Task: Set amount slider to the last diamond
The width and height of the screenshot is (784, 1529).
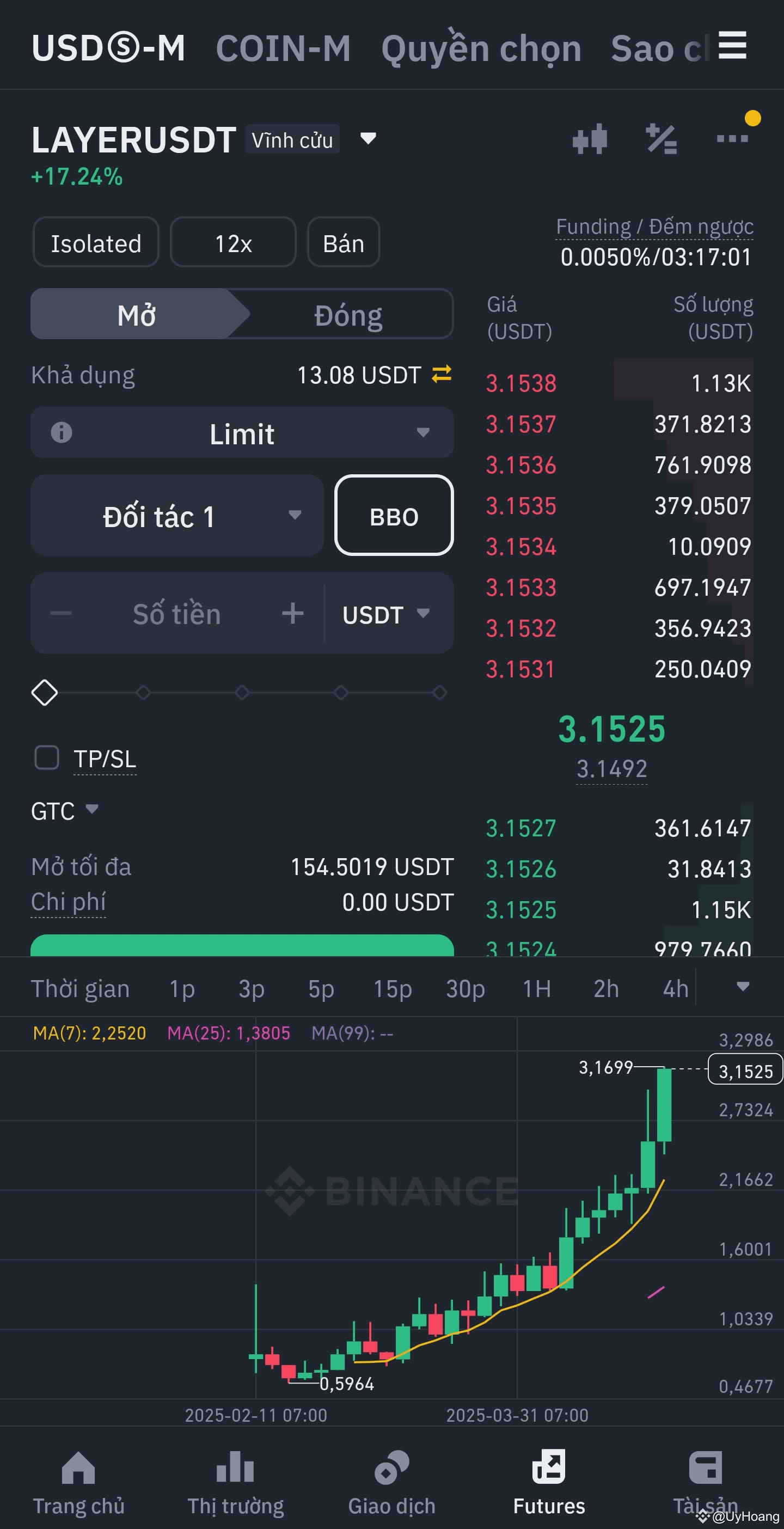Action: point(440,693)
